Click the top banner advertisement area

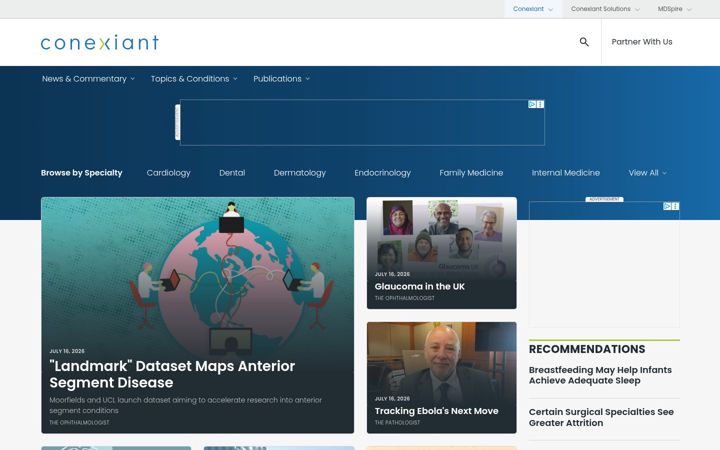tap(362, 123)
